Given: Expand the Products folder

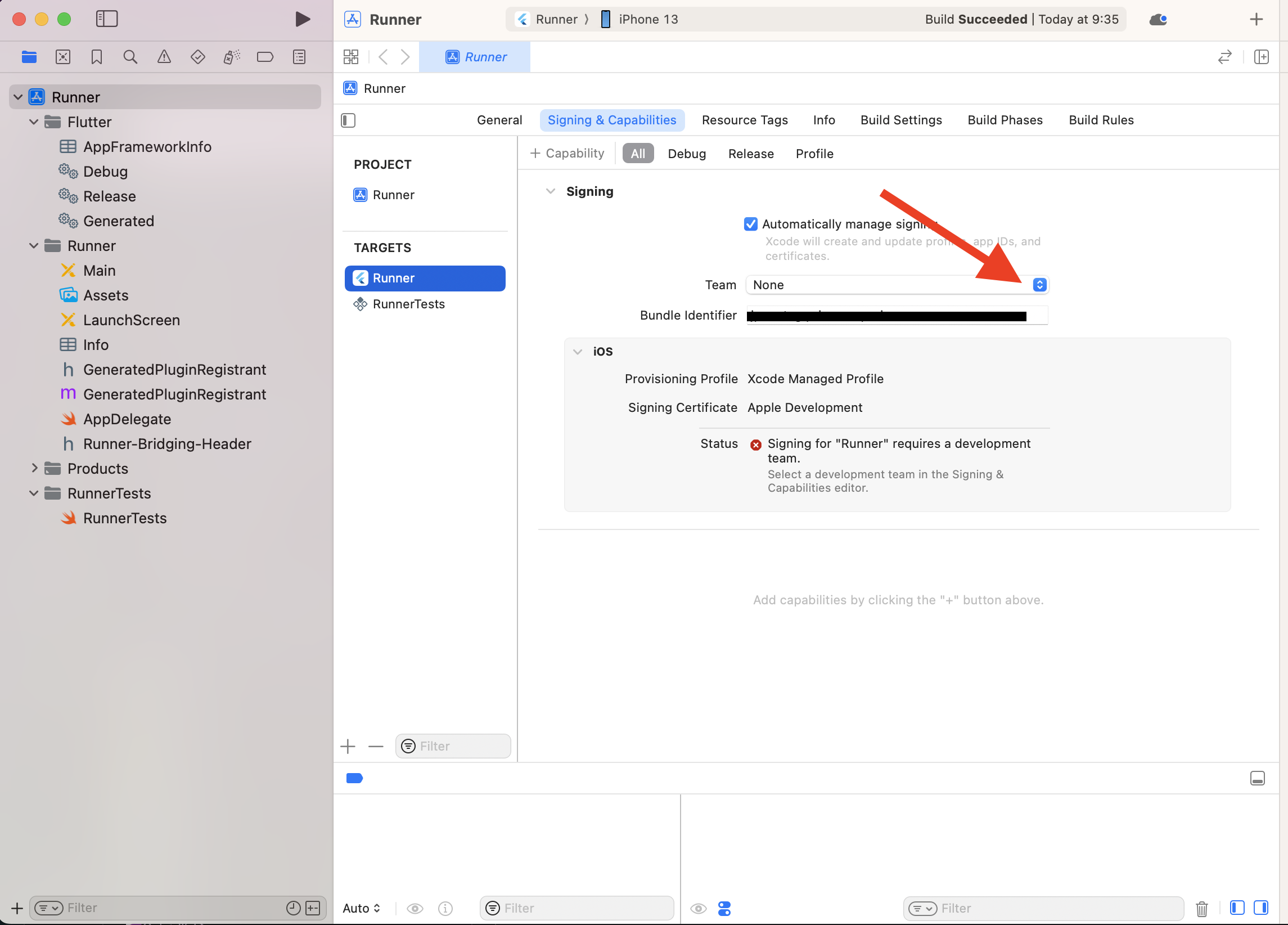Looking at the screenshot, I should pos(34,468).
